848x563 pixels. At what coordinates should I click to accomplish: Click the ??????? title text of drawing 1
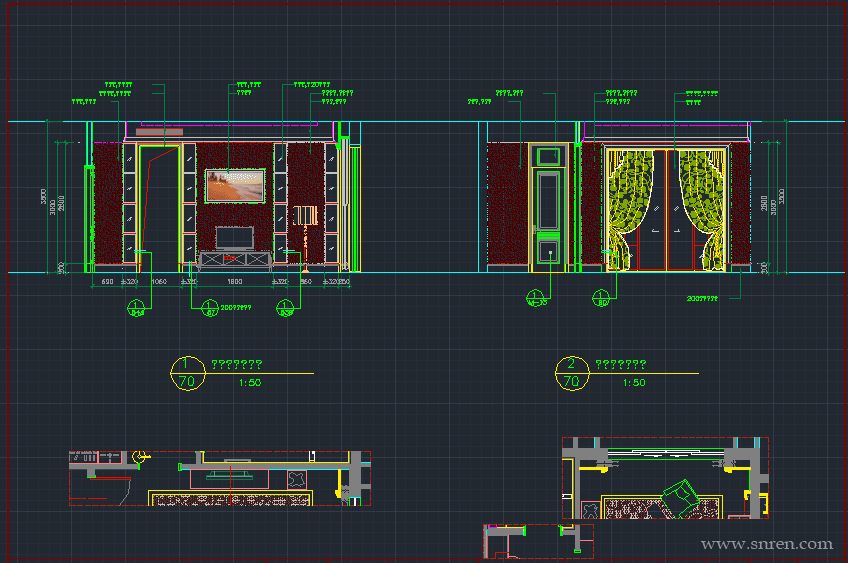(236, 364)
